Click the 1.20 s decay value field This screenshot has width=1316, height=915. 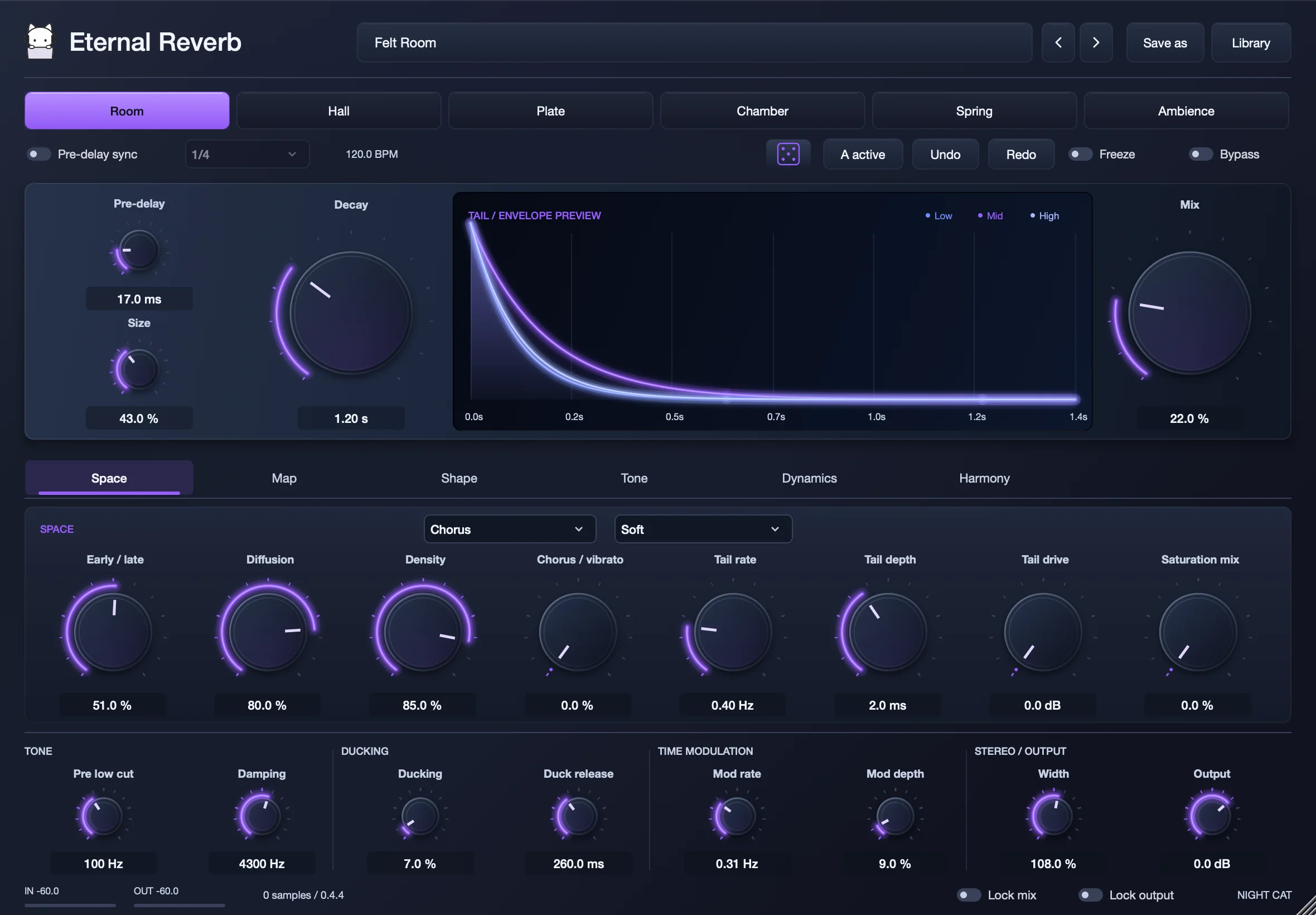pyautogui.click(x=351, y=418)
